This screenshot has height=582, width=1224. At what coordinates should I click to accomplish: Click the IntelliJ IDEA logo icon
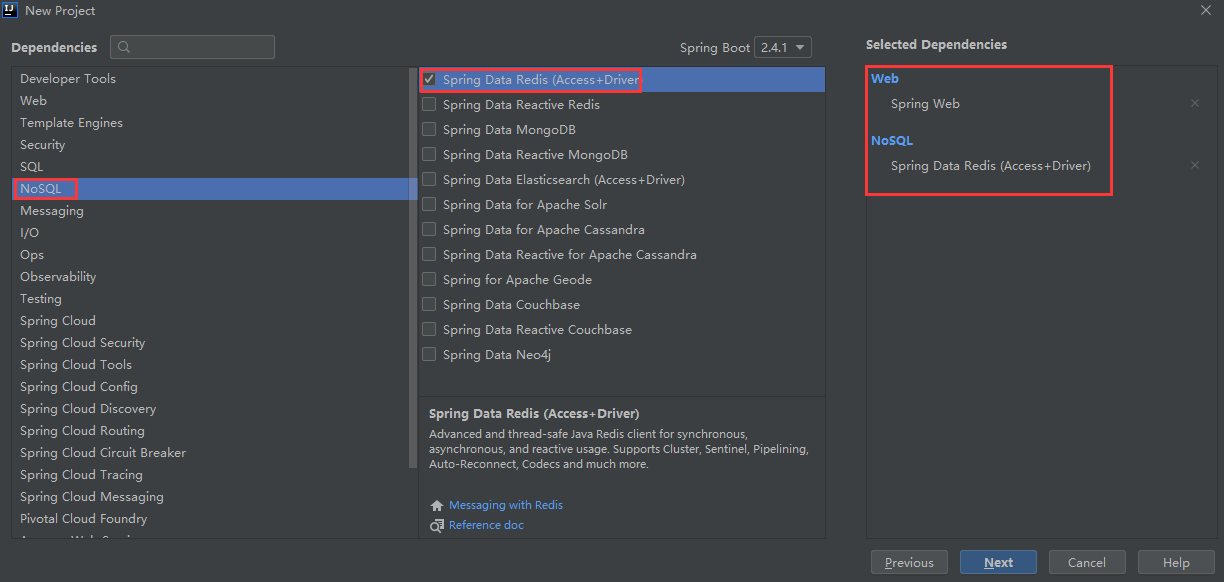[11, 10]
